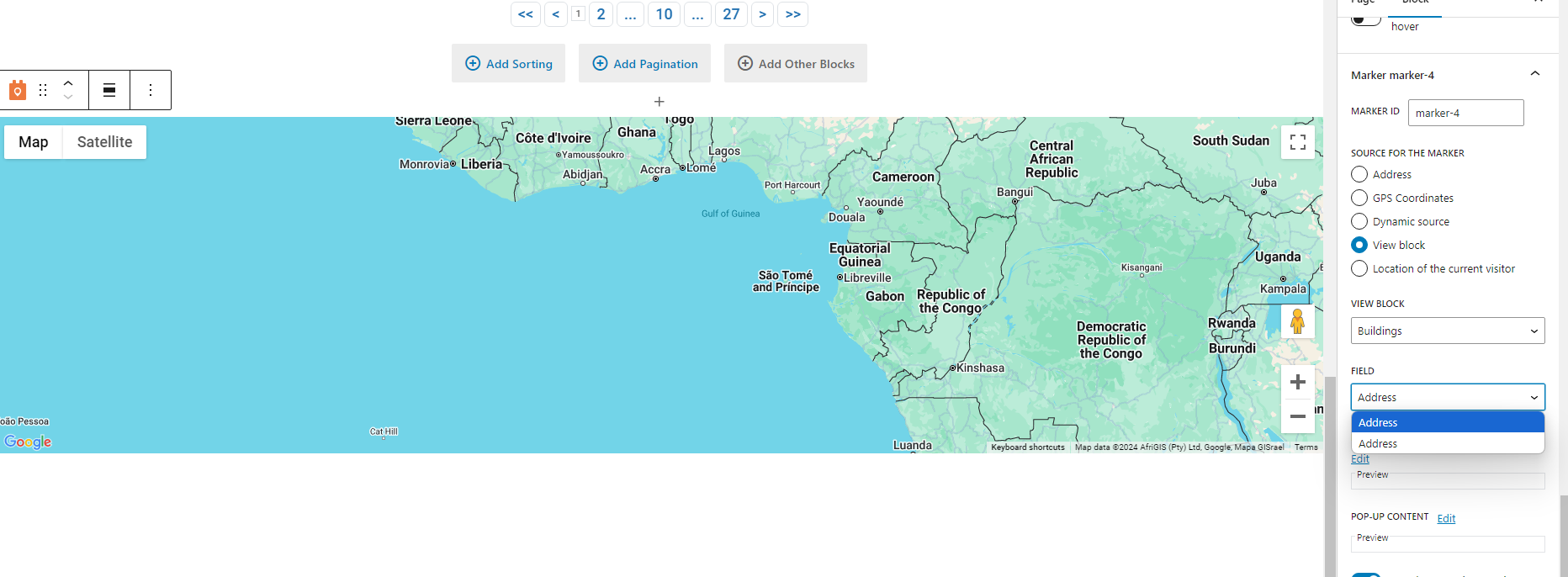Click the Yaoundé label on map
Viewport: 1568px width, 577px height.
(880, 202)
